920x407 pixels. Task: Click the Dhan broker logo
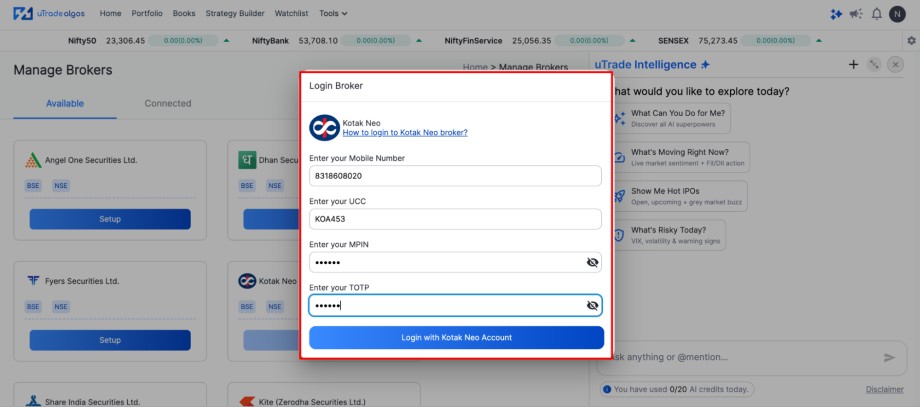click(247, 160)
